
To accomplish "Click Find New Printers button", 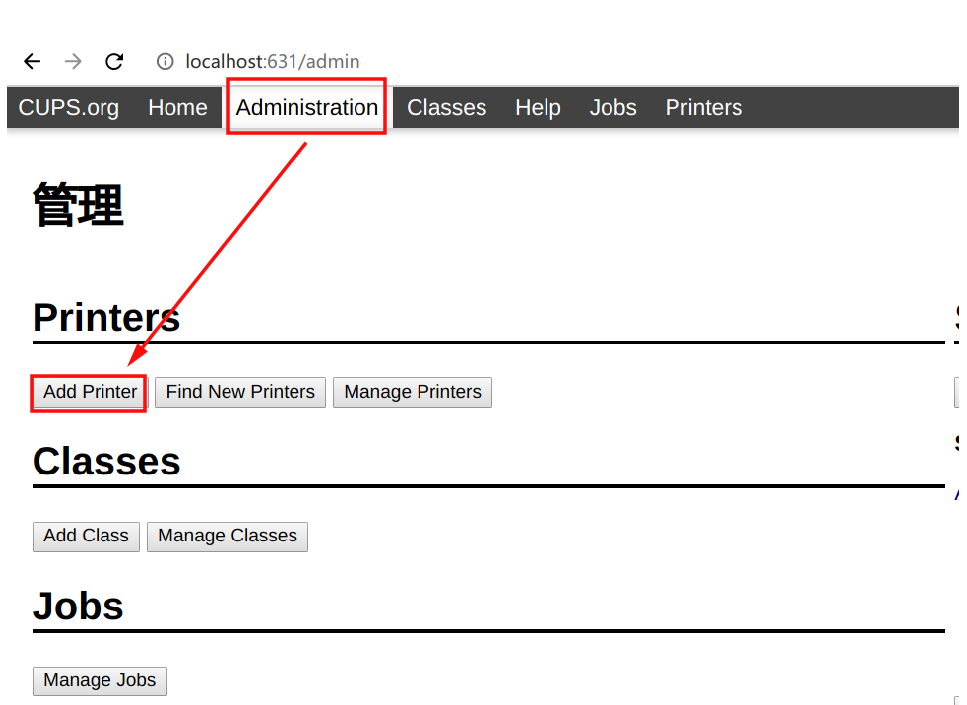I will point(240,392).
